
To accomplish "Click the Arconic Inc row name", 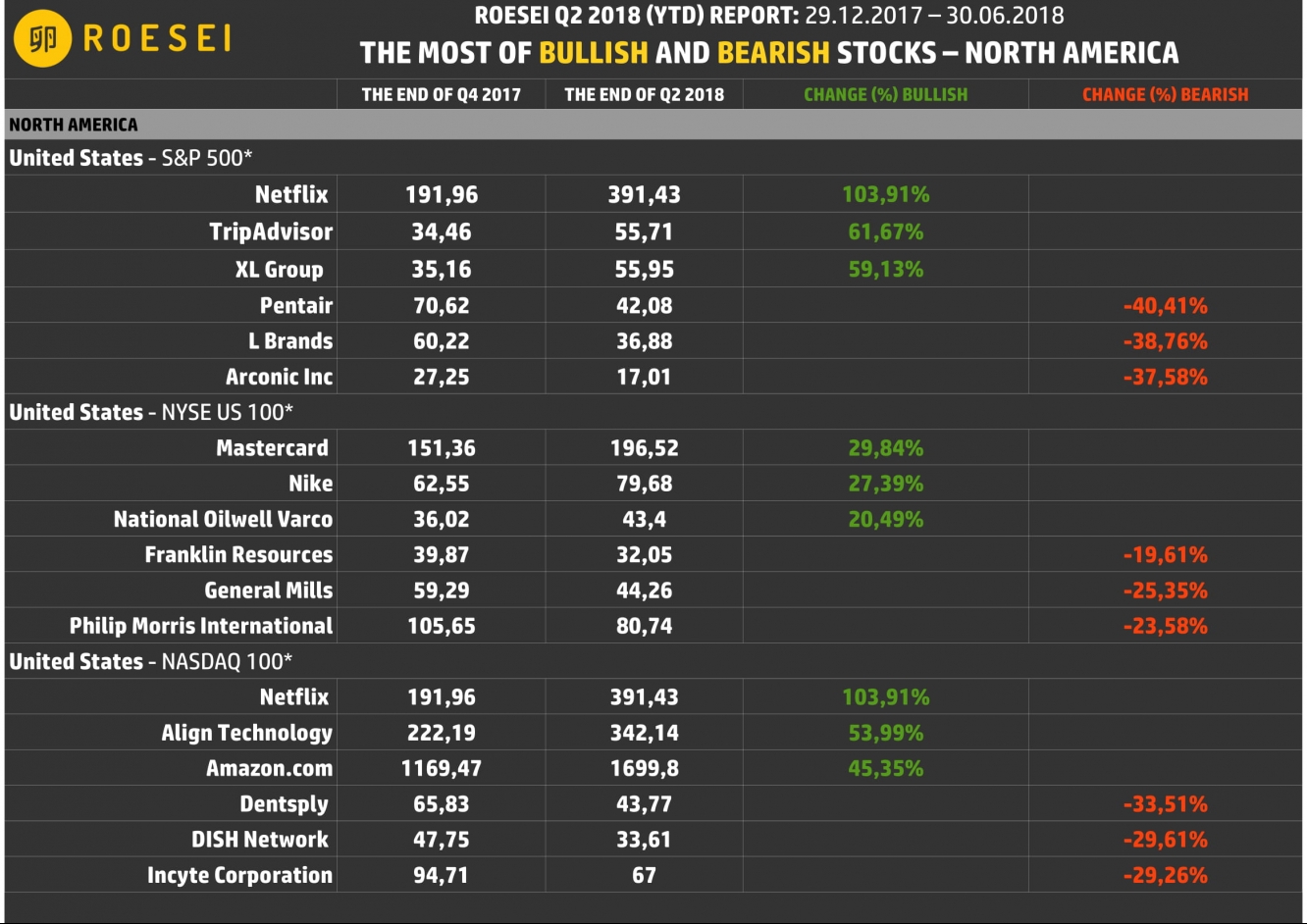I will (x=280, y=377).
